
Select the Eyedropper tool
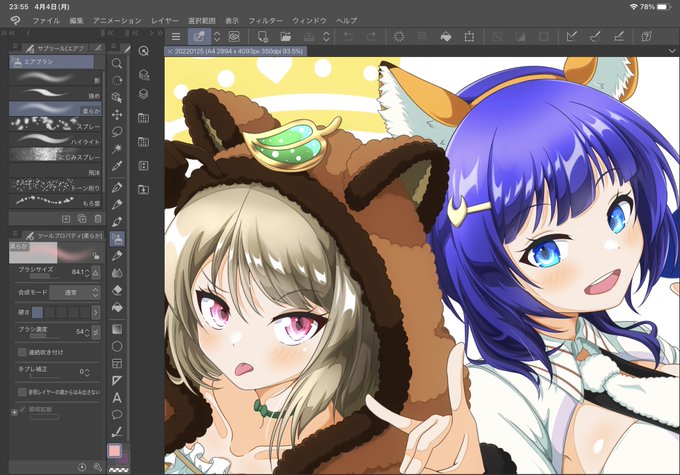tap(117, 166)
